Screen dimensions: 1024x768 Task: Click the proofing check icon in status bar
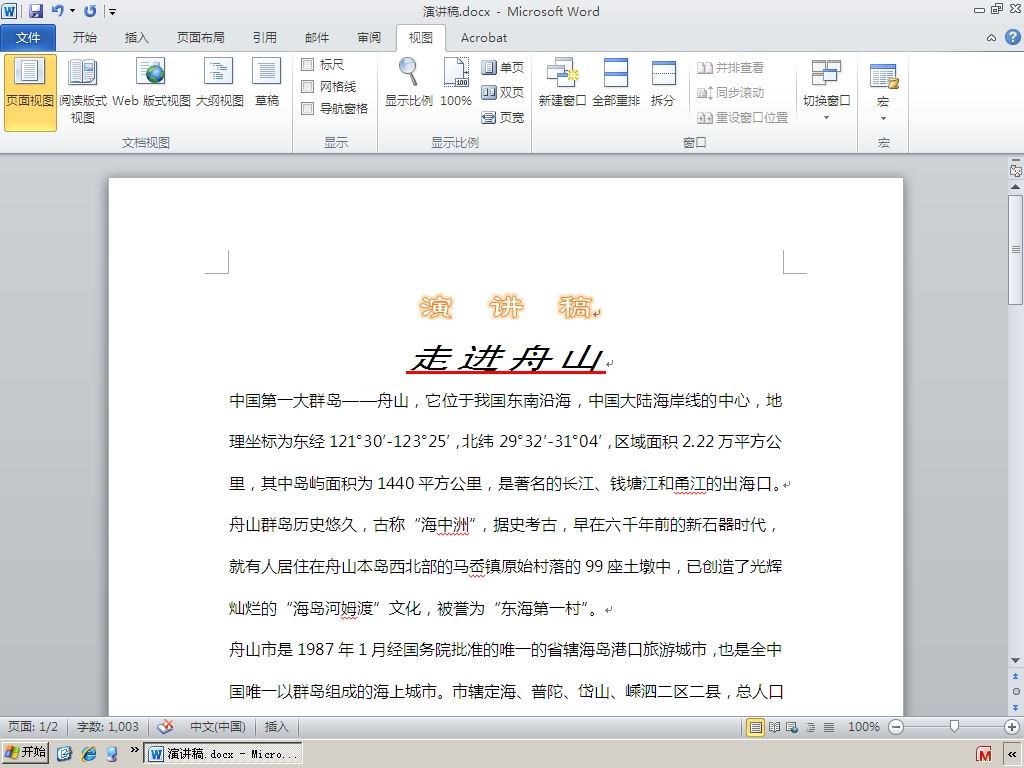point(165,726)
